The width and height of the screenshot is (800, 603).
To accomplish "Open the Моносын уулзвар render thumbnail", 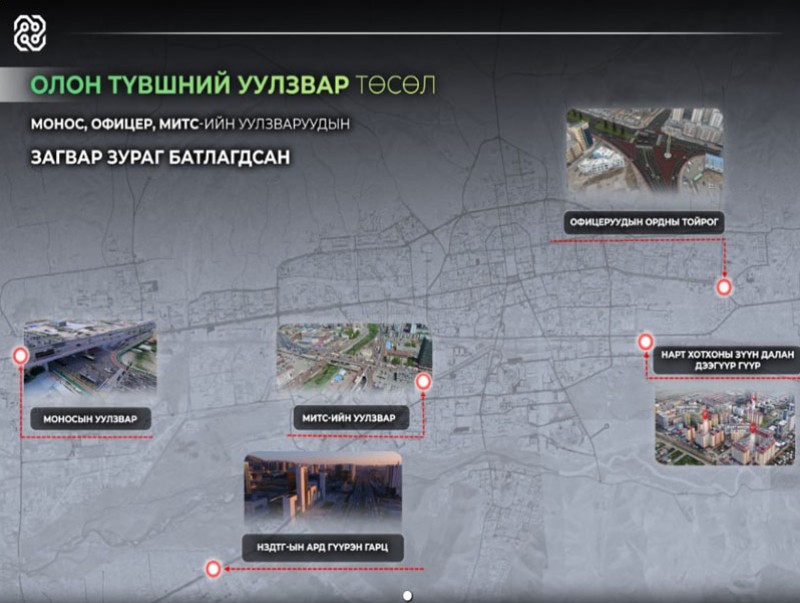I will 89,358.
